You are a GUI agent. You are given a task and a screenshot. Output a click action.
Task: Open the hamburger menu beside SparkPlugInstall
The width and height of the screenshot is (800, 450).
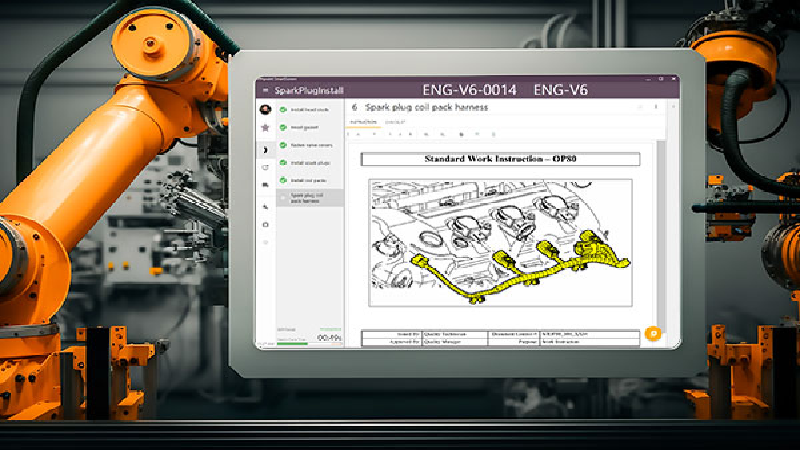pos(265,91)
